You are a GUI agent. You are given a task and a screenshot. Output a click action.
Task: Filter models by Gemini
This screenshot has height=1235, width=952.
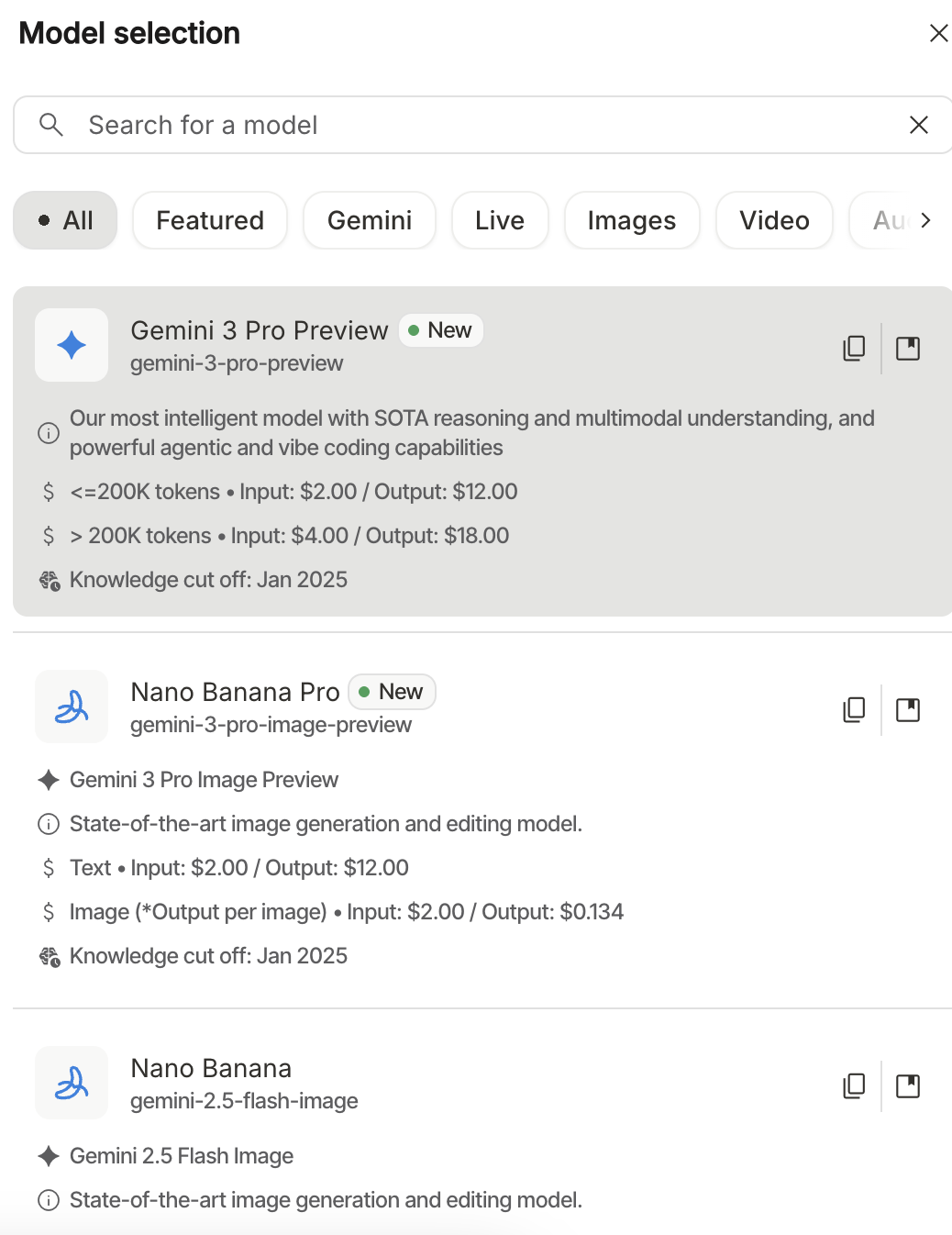370,220
